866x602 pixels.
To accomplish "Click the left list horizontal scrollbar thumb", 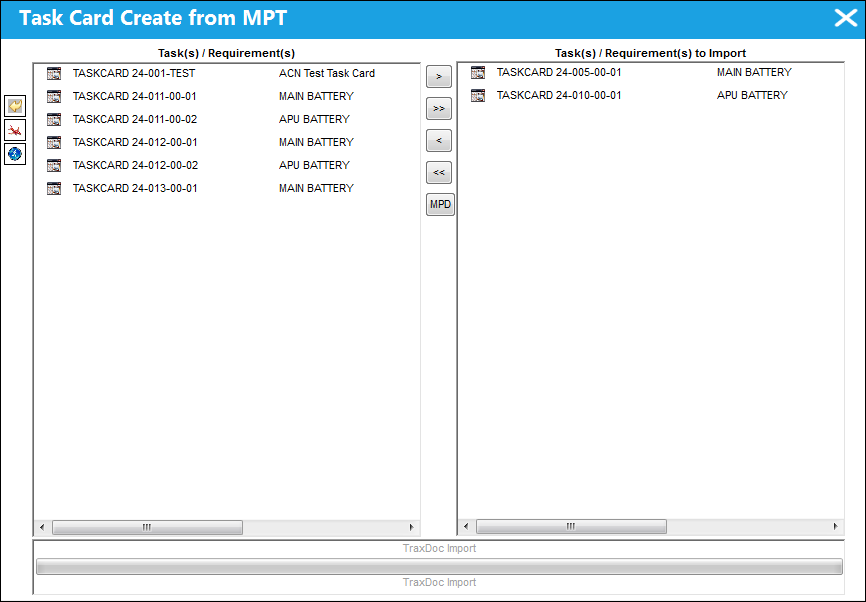I will click(x=147, y=527).
